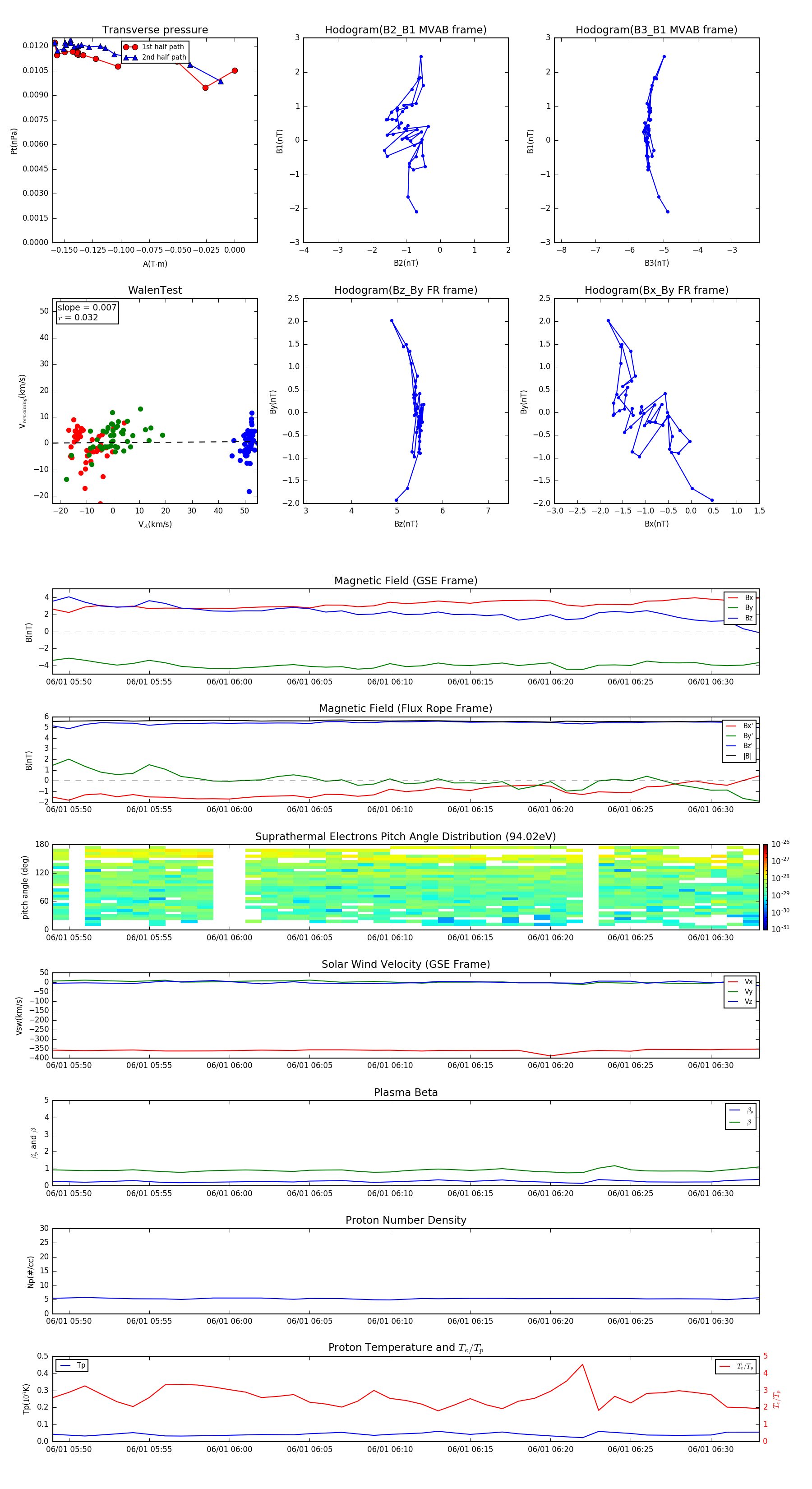
Task: Click the 'Hodogram(Bx_By FR frame)' title
Action: click(x=656, y=290)
